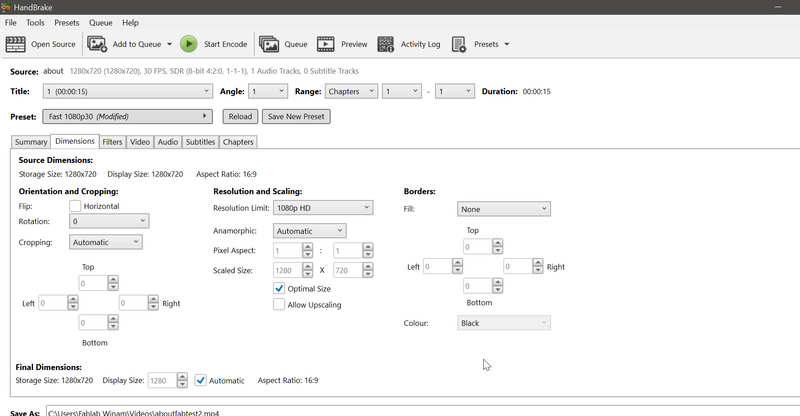Open the Cropping mode dropdown
This screenshot has width=800, height=416.
click(106, 242)
